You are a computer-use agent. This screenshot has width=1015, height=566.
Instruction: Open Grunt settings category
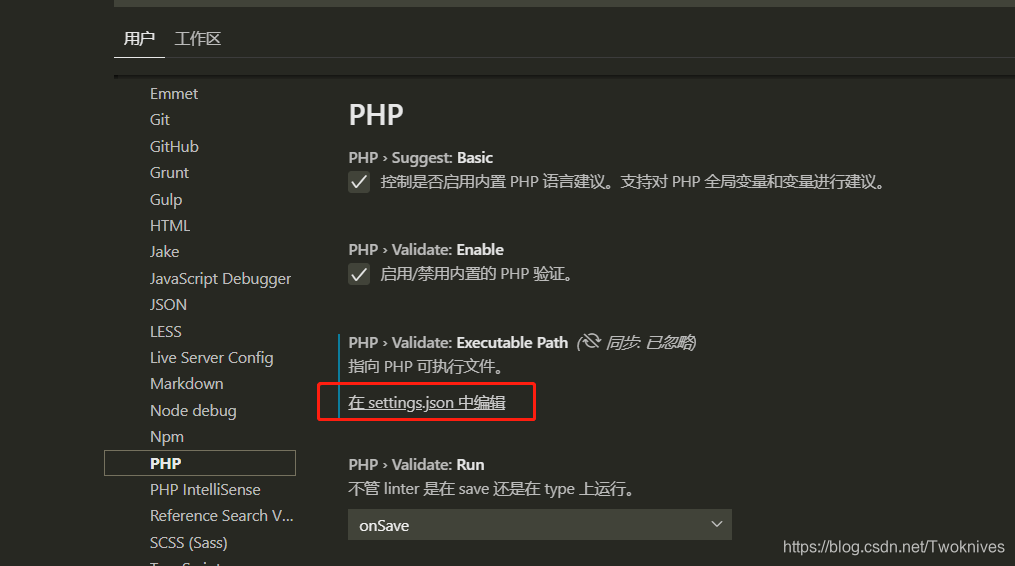[169, 173]
